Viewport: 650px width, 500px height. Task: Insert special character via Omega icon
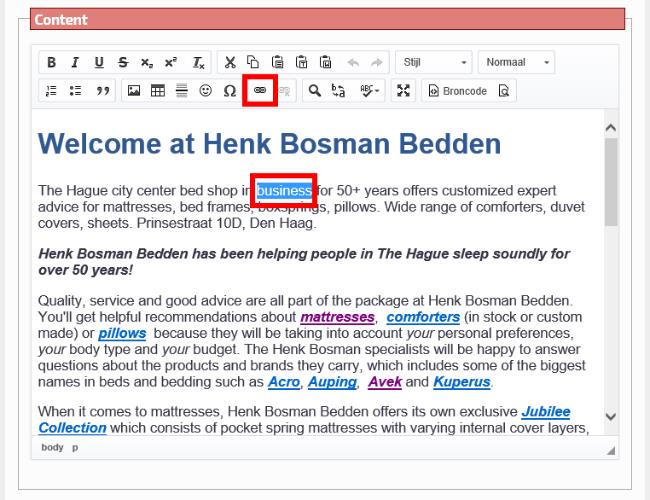tap(230, 90)
